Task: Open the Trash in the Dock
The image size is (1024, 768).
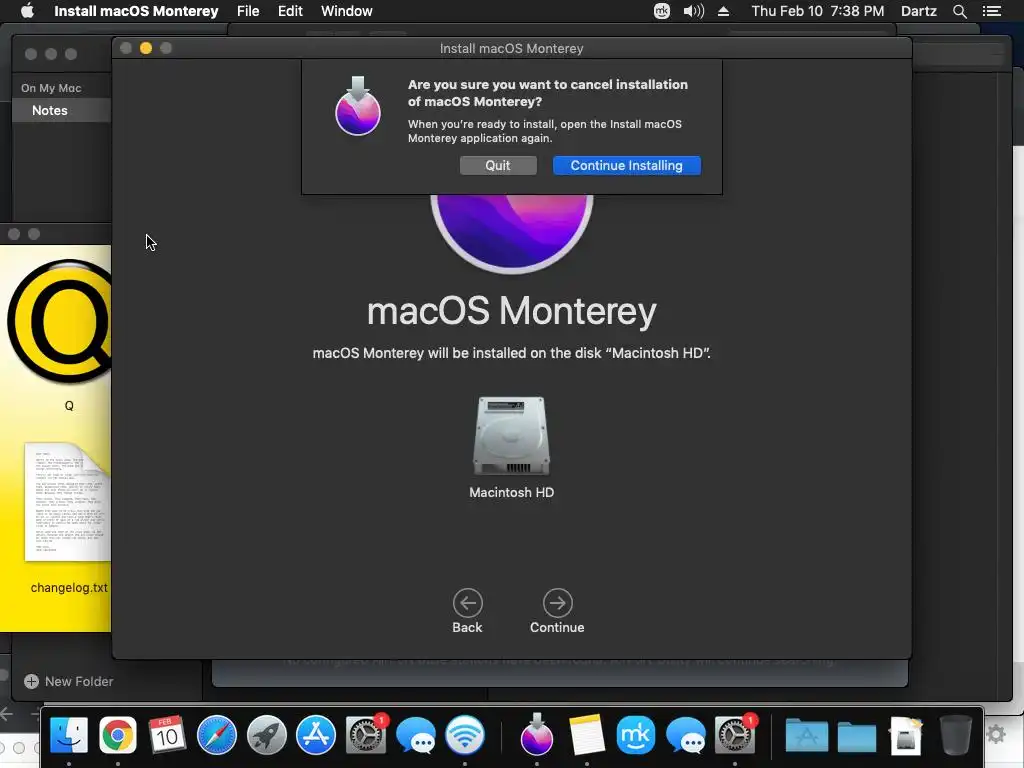Action: point(956,735)
